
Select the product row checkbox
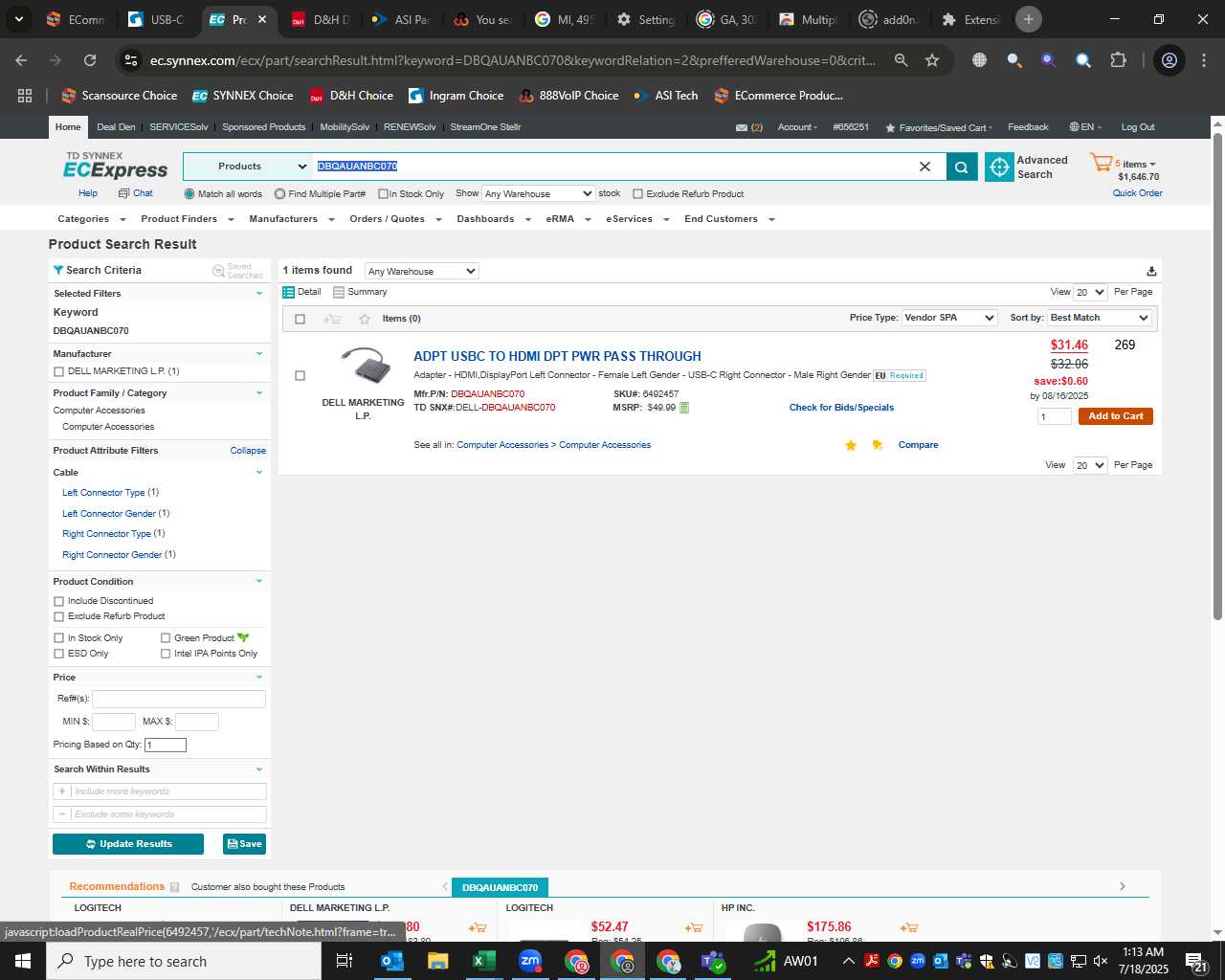click(x=300, y=376)
